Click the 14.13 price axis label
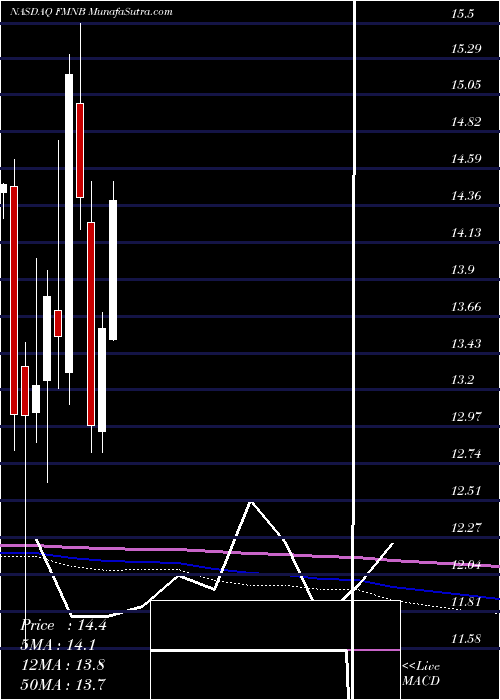Image resolution: width=500 pixels, height=700 pixels. (x=466, y=233)
